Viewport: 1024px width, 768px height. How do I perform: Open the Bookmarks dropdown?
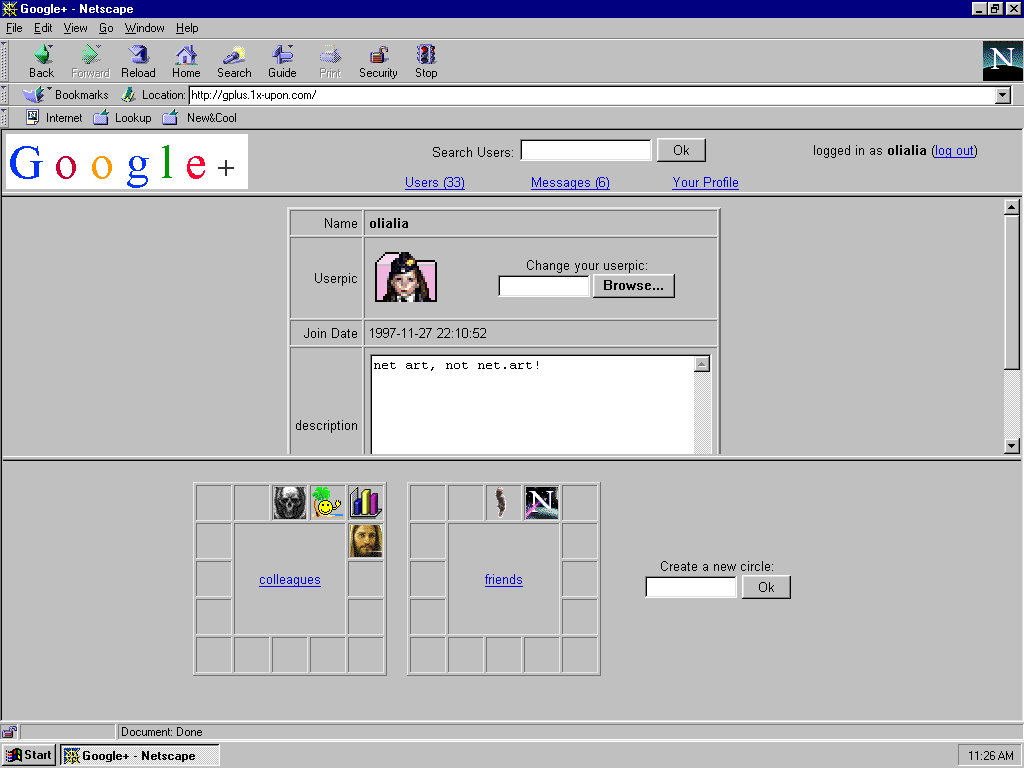67,95
